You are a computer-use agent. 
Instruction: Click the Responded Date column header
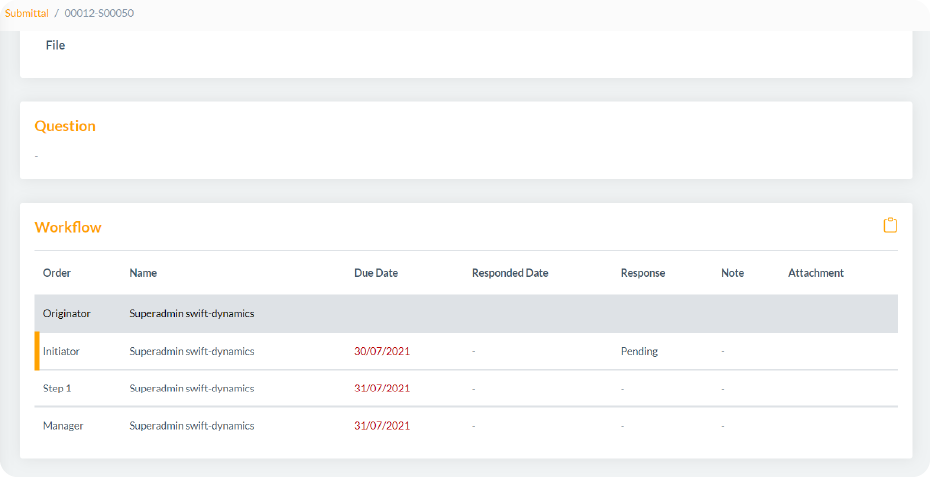pyautogui.click(x=510, y=274)
